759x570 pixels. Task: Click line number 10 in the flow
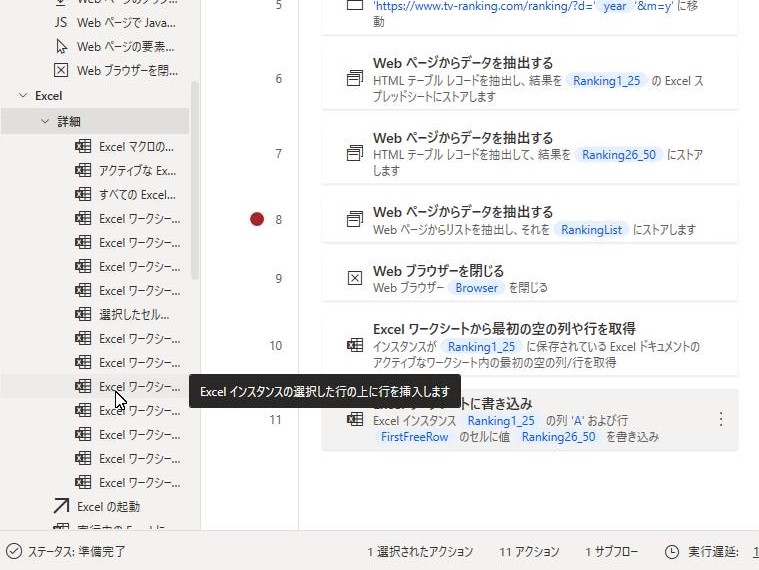point(276,345)
